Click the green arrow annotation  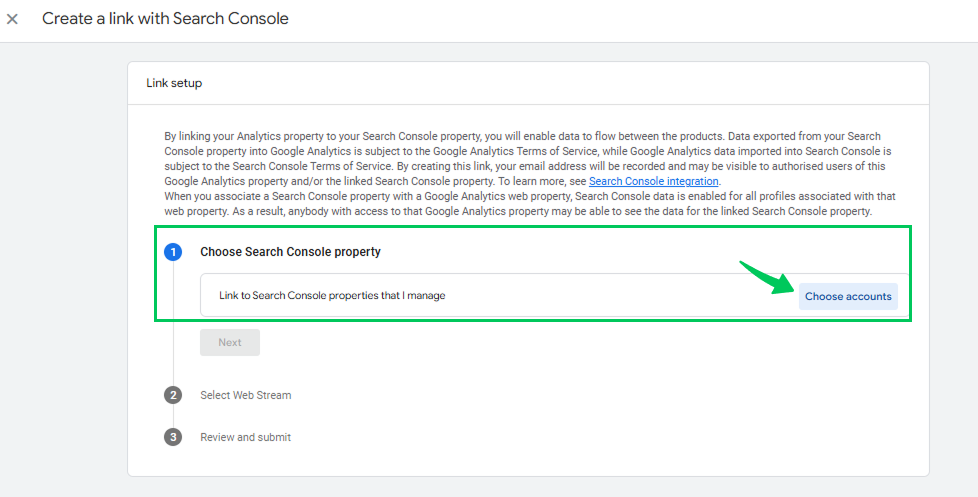[768, 277]
